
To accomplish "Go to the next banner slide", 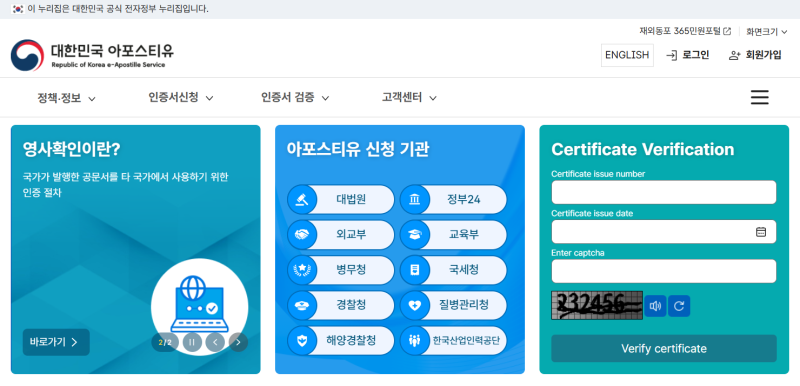I will (238, 342).
